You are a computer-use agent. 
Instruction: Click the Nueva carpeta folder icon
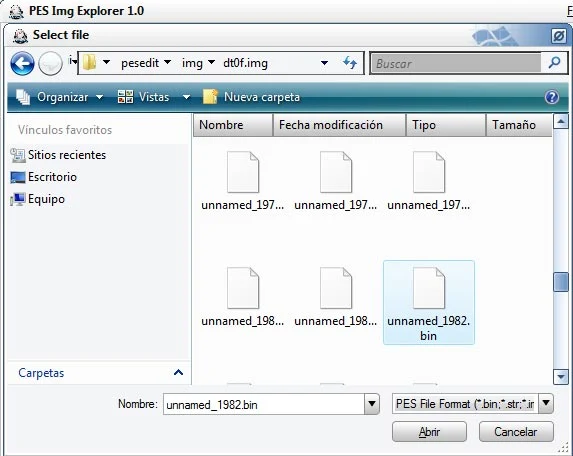tap(210, 97)
